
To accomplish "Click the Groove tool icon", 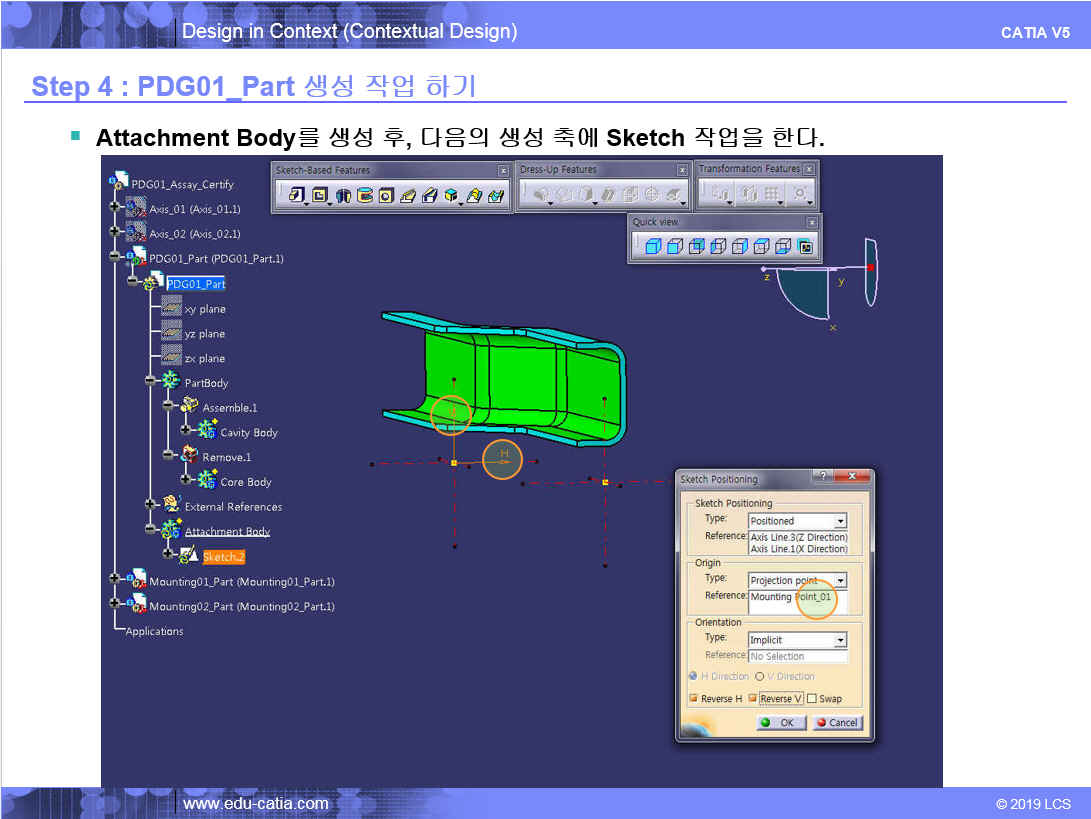I will (x=364, y=196).
